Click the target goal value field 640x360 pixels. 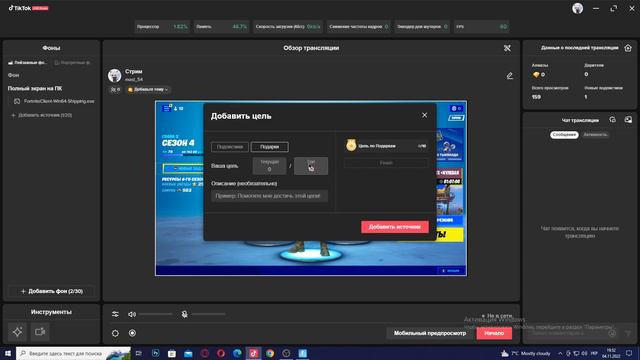pyautogui.click(x=311, y=166)
